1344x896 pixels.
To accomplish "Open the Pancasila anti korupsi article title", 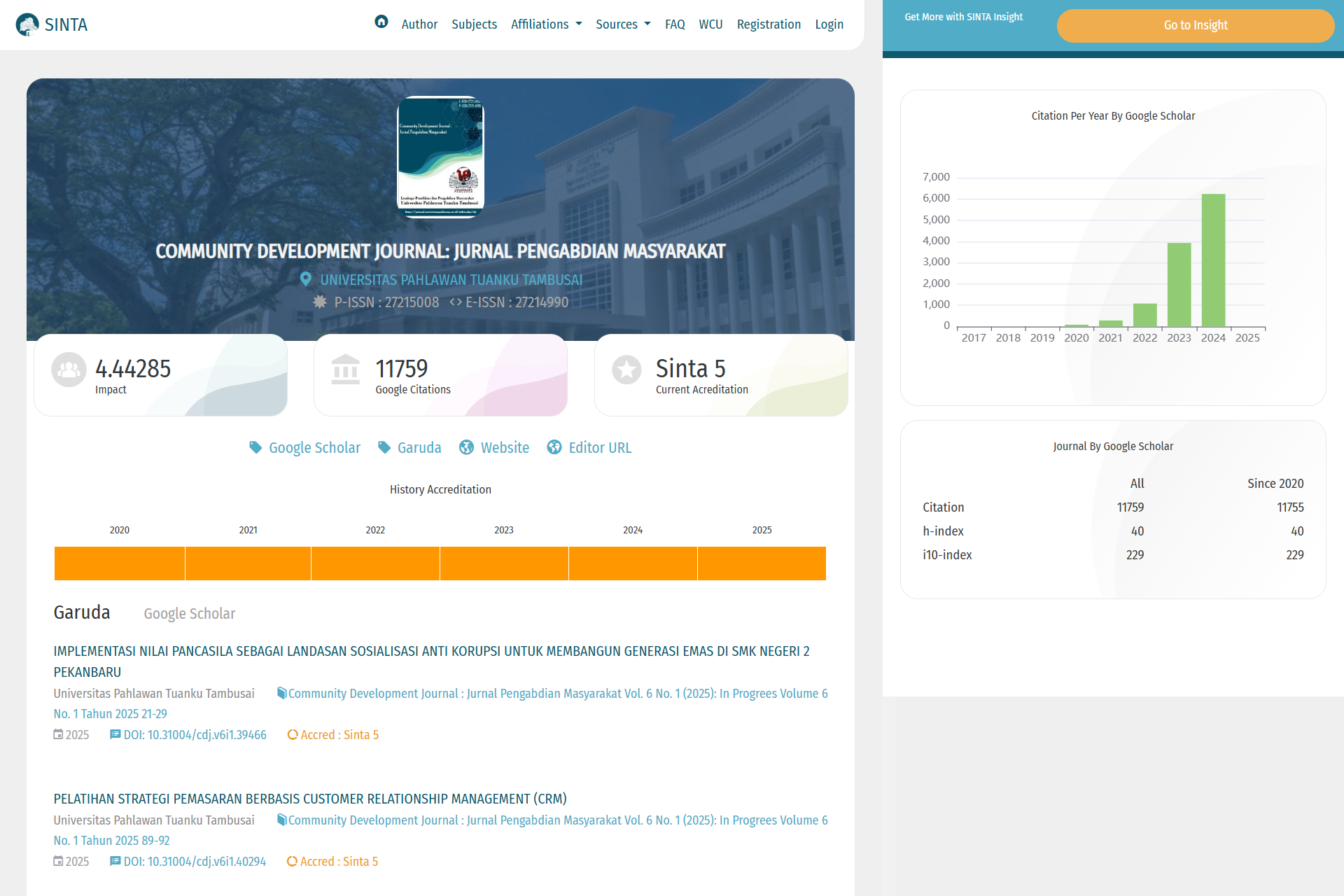I will (x=431, y=661).
